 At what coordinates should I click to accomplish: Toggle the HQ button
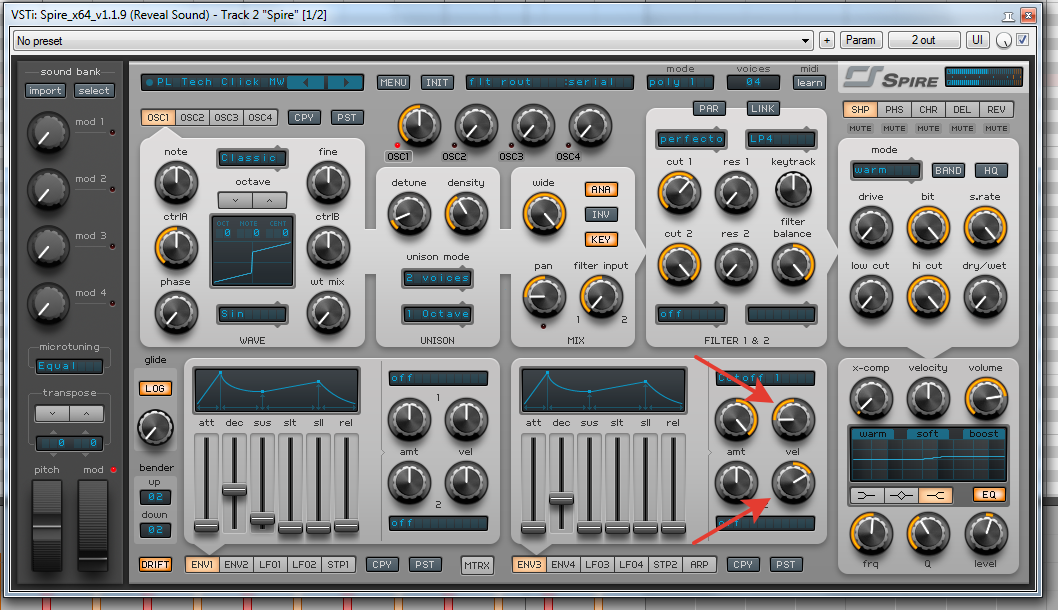pos(991,171)
